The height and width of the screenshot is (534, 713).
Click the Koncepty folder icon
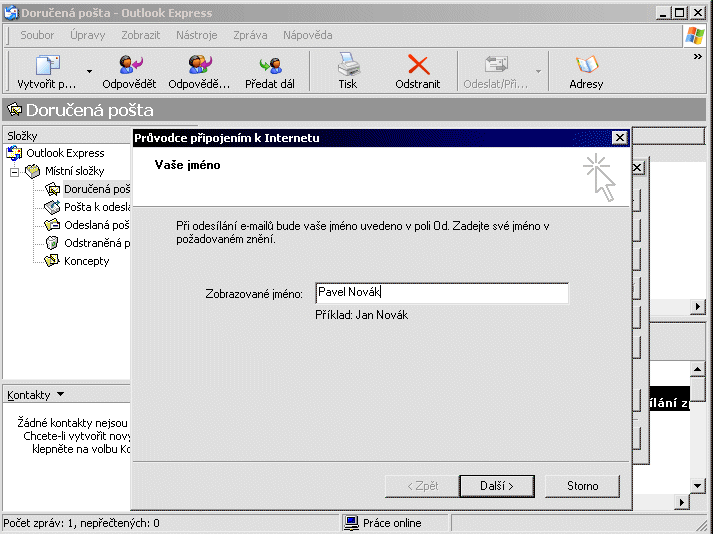click(52, 261)
